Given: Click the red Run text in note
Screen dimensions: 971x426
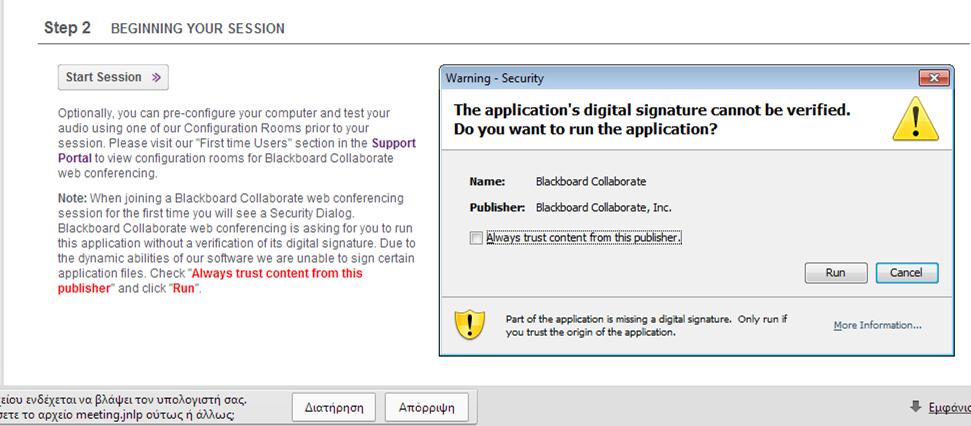Looking at the screenshot, I should 183,289.
